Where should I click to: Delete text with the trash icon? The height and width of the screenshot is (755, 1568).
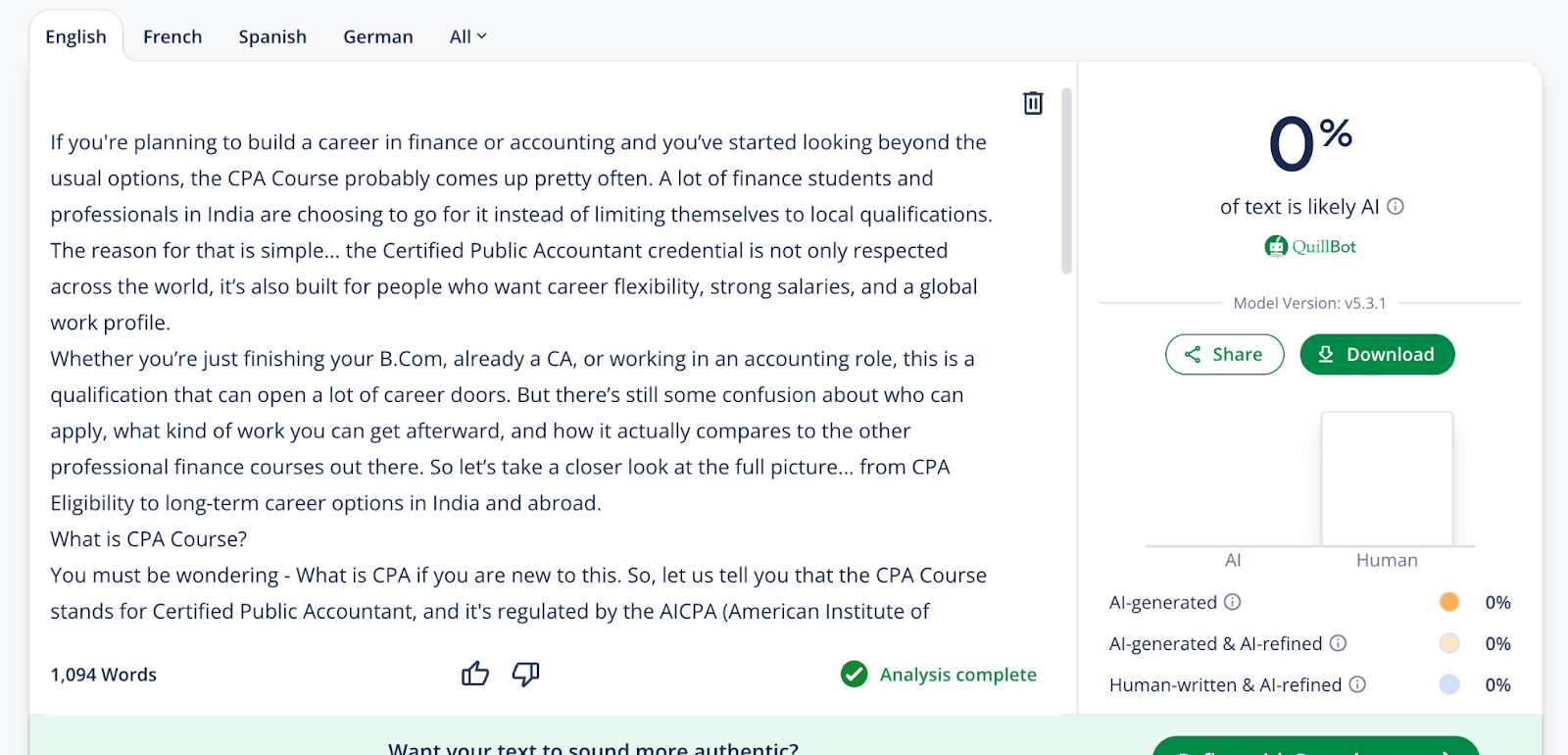coord(1033,103)
